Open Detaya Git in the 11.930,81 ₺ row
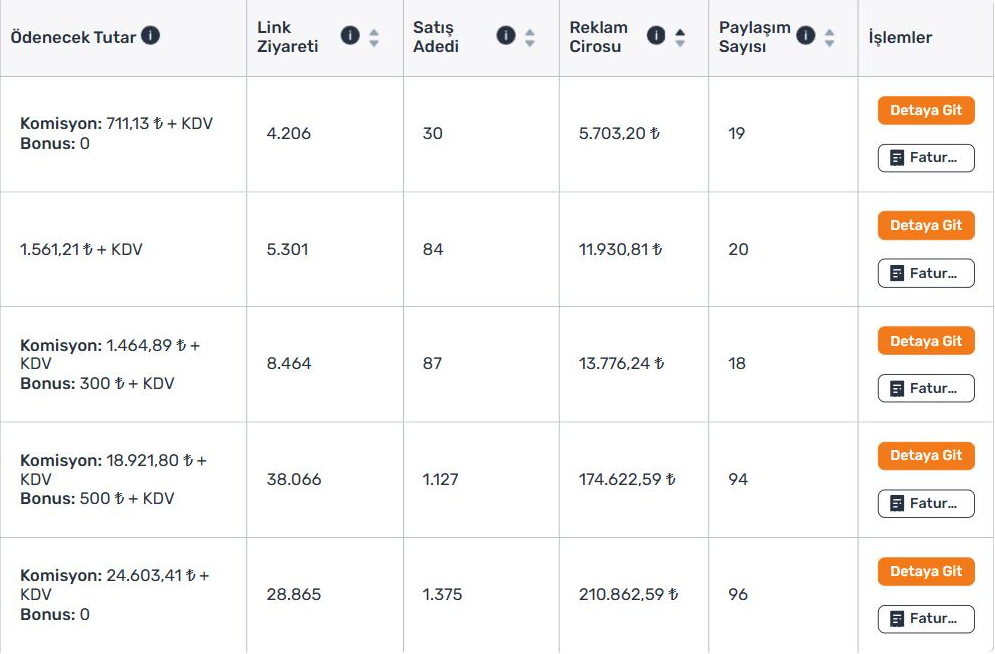This screenshot has height=654, width=995. (926, 225)
